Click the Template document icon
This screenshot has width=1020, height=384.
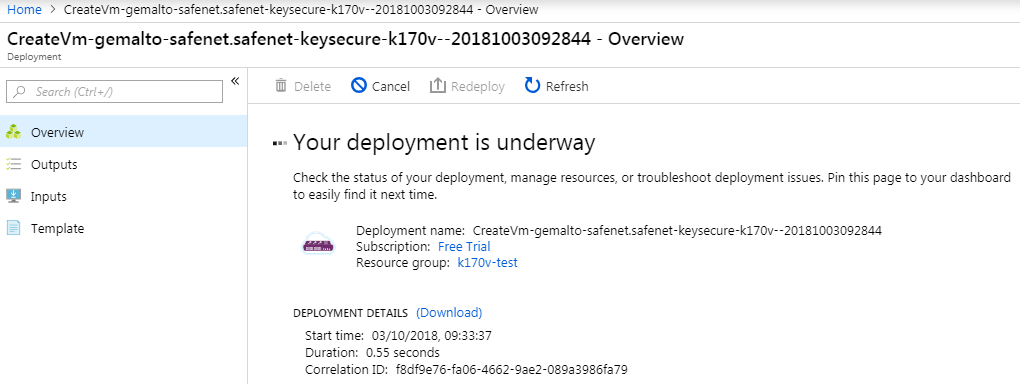(13, 228)
